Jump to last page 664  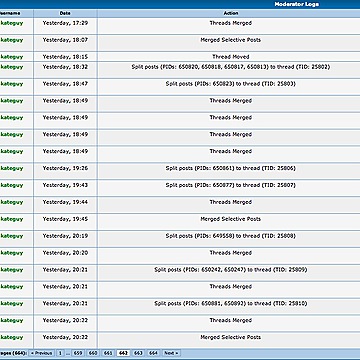pyautogui.click(x=153, y=353)
